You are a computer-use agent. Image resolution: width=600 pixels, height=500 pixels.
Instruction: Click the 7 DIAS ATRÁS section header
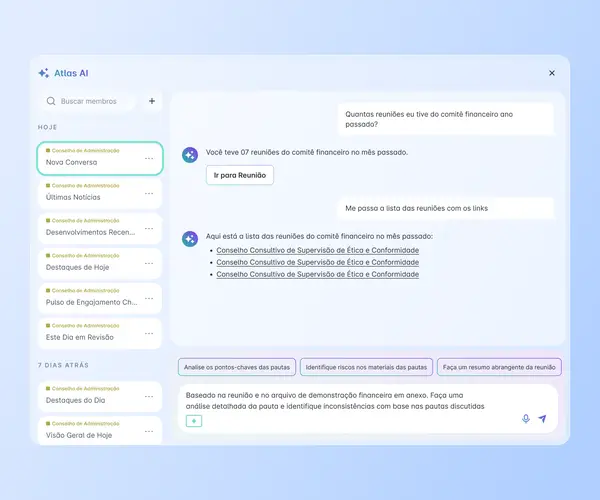[x=63, y=365]
